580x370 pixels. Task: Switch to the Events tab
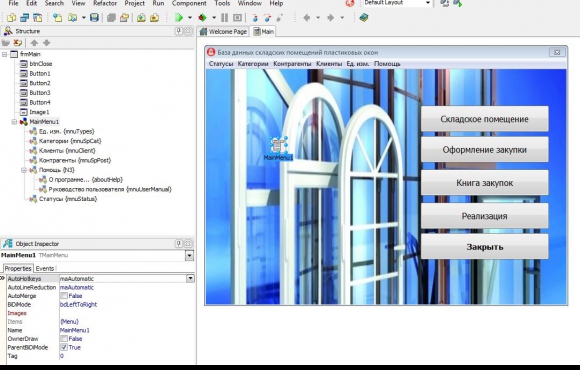[45, 268]
